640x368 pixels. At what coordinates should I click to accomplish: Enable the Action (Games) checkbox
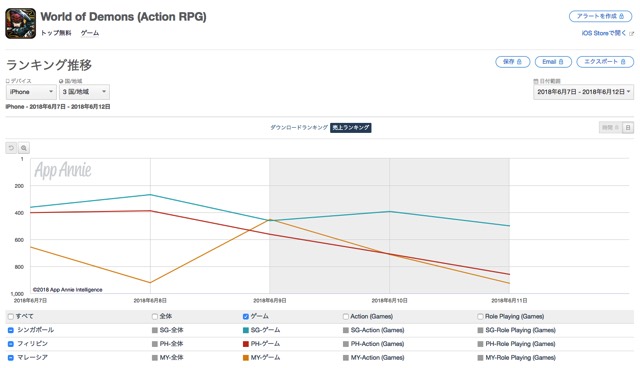pyautogui.click(x=346, y=317)
